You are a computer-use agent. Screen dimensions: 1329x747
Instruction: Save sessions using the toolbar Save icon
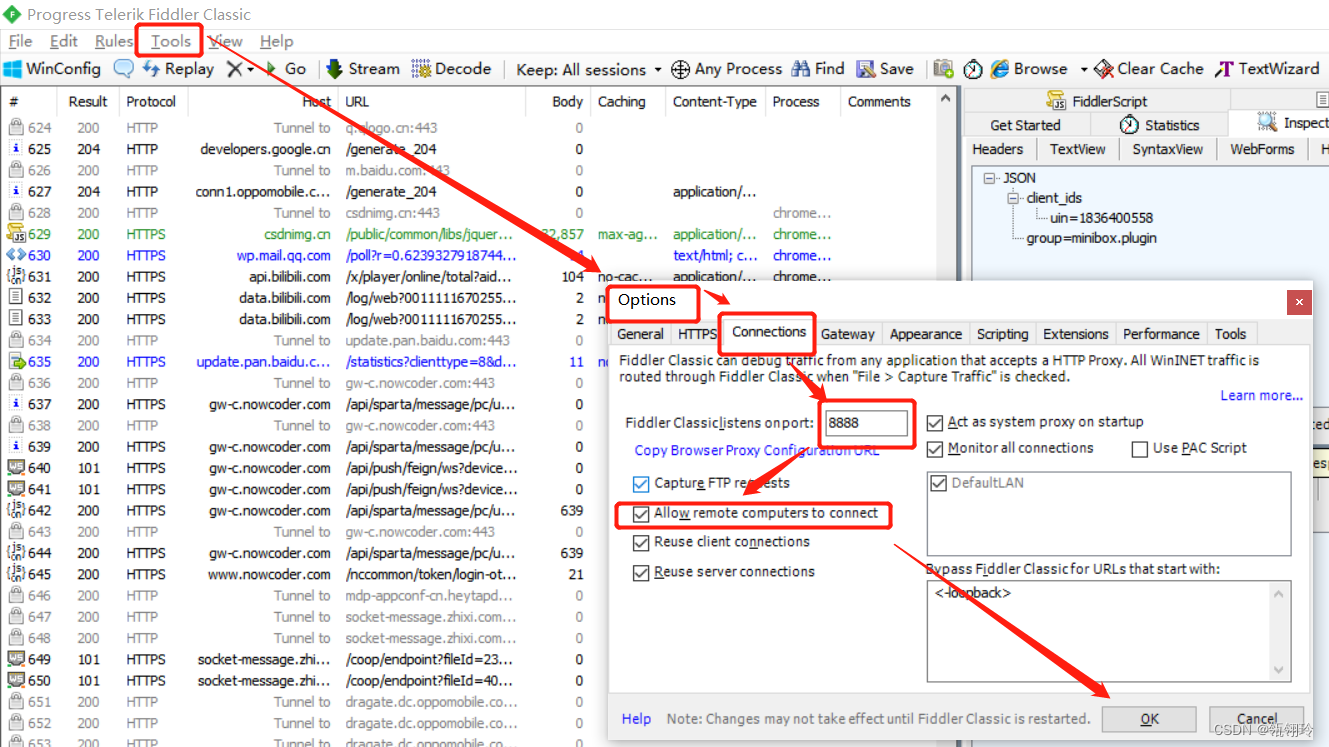[885, 69]
